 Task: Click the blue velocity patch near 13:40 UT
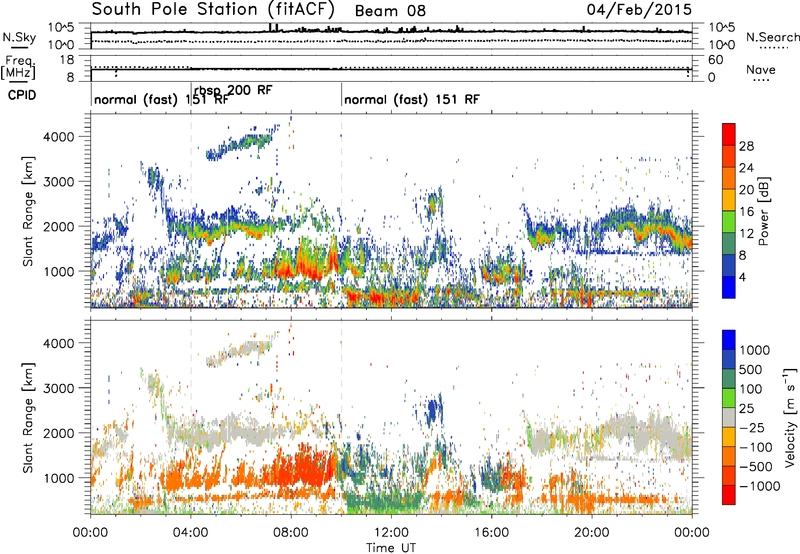pyautogui.click(x=433, y=410)
